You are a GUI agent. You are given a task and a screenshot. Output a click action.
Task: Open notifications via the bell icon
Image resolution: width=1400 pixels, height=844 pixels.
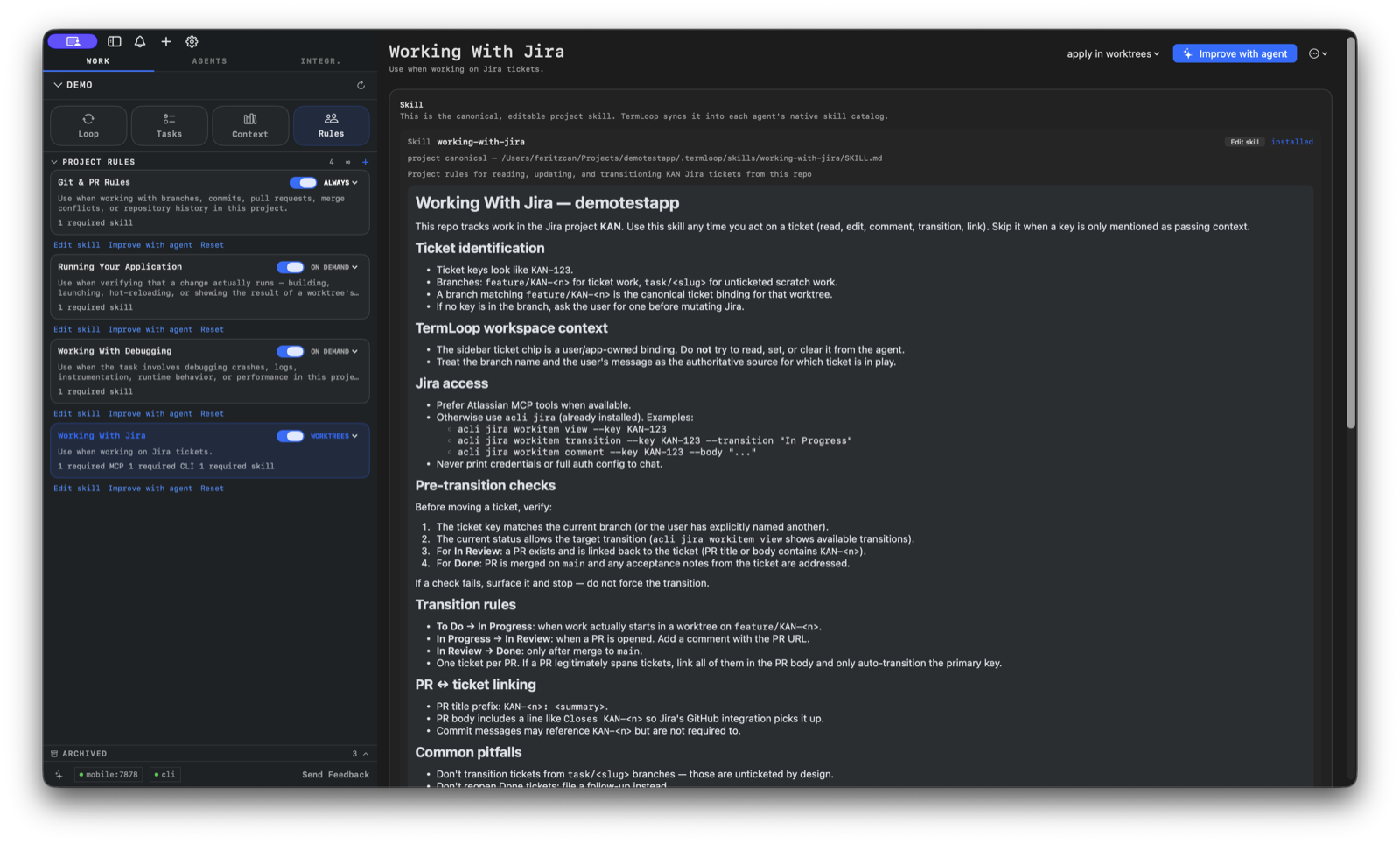[x=140, y=41]
